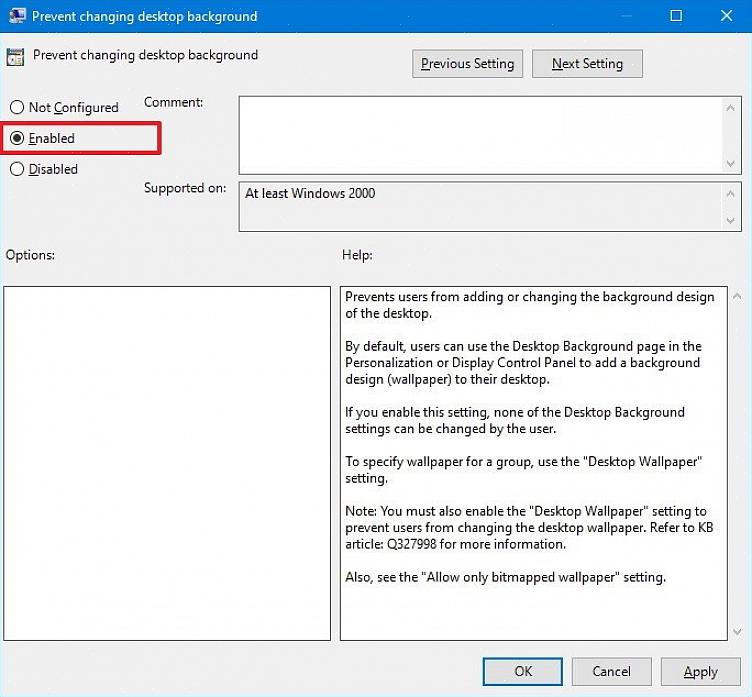Select the Not Configured radio button
This screenshot has height=697, width=752.
17,107
